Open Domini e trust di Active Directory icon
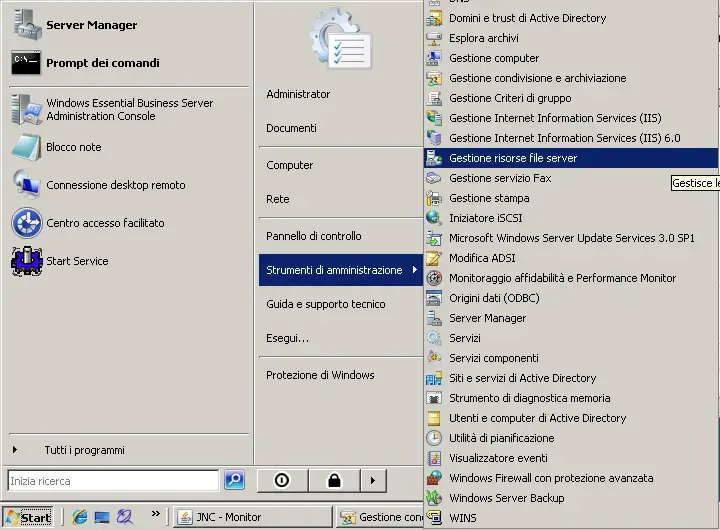This screenshot has height=530, width=720. click(x=434, y=18)
